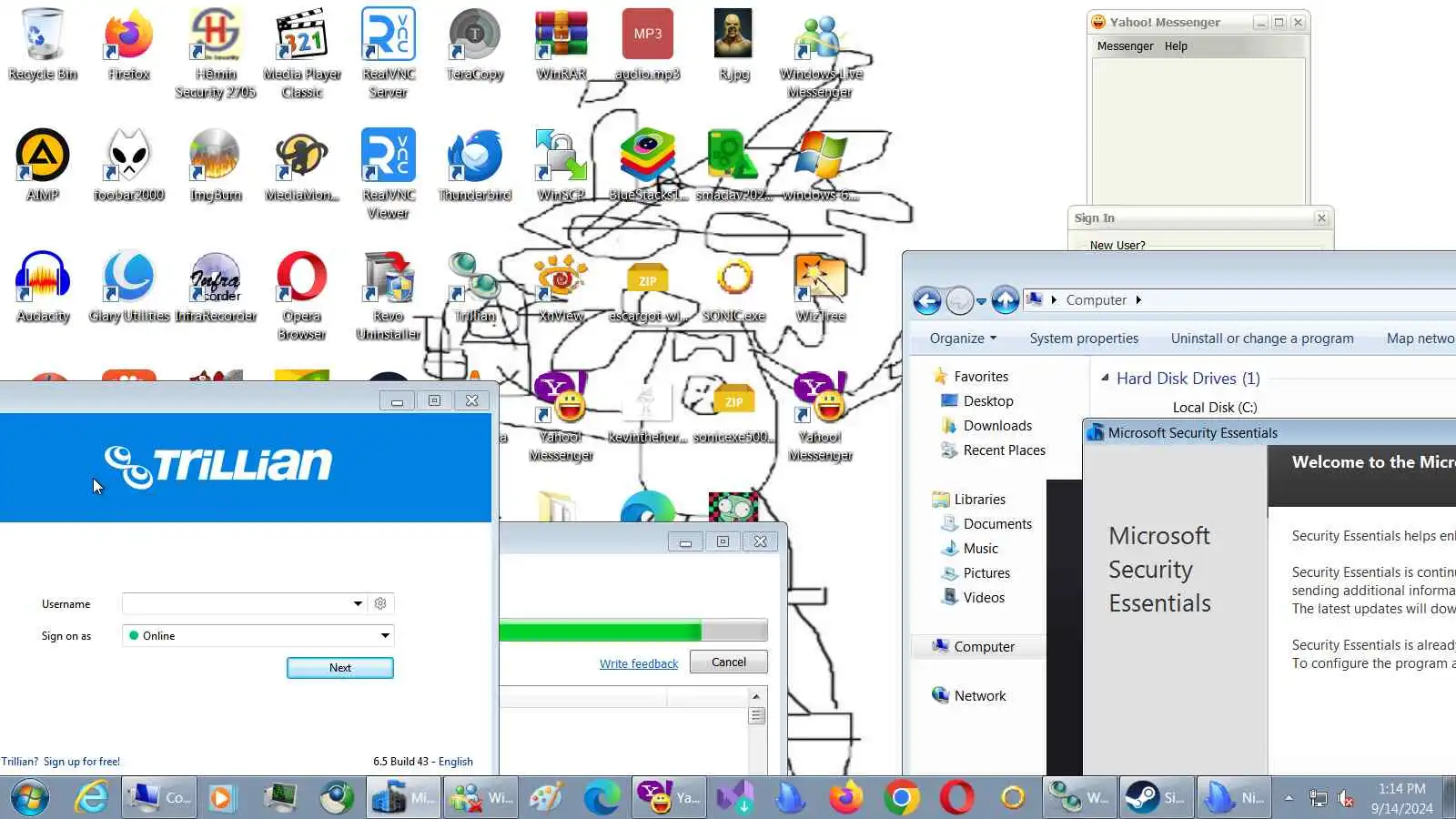The image size is (1456, 819).
Task: Open BlueStacks desktop icon
Action: click(648, 165)
